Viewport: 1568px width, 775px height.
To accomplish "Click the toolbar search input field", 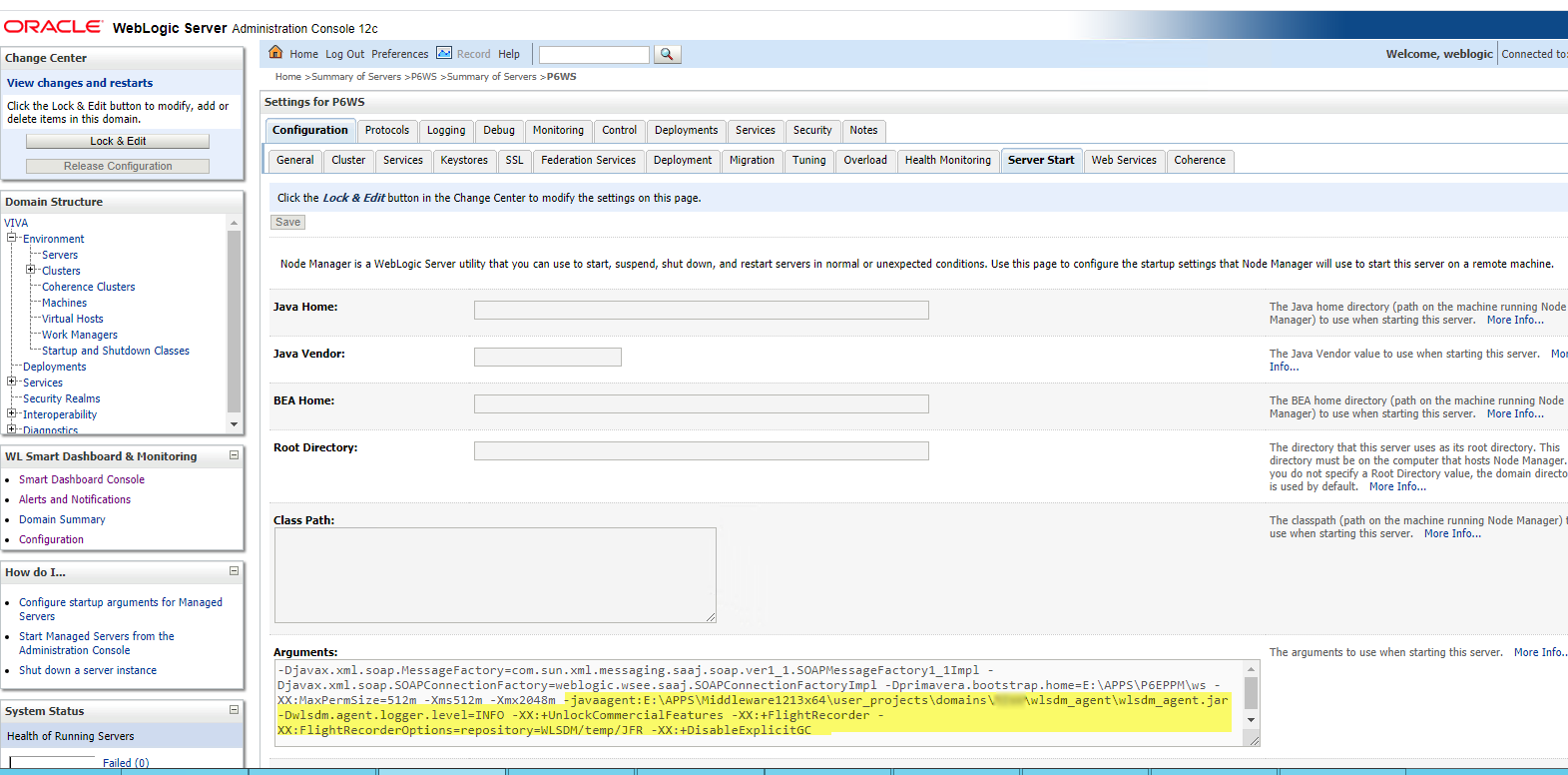I will tap(594, 54).
